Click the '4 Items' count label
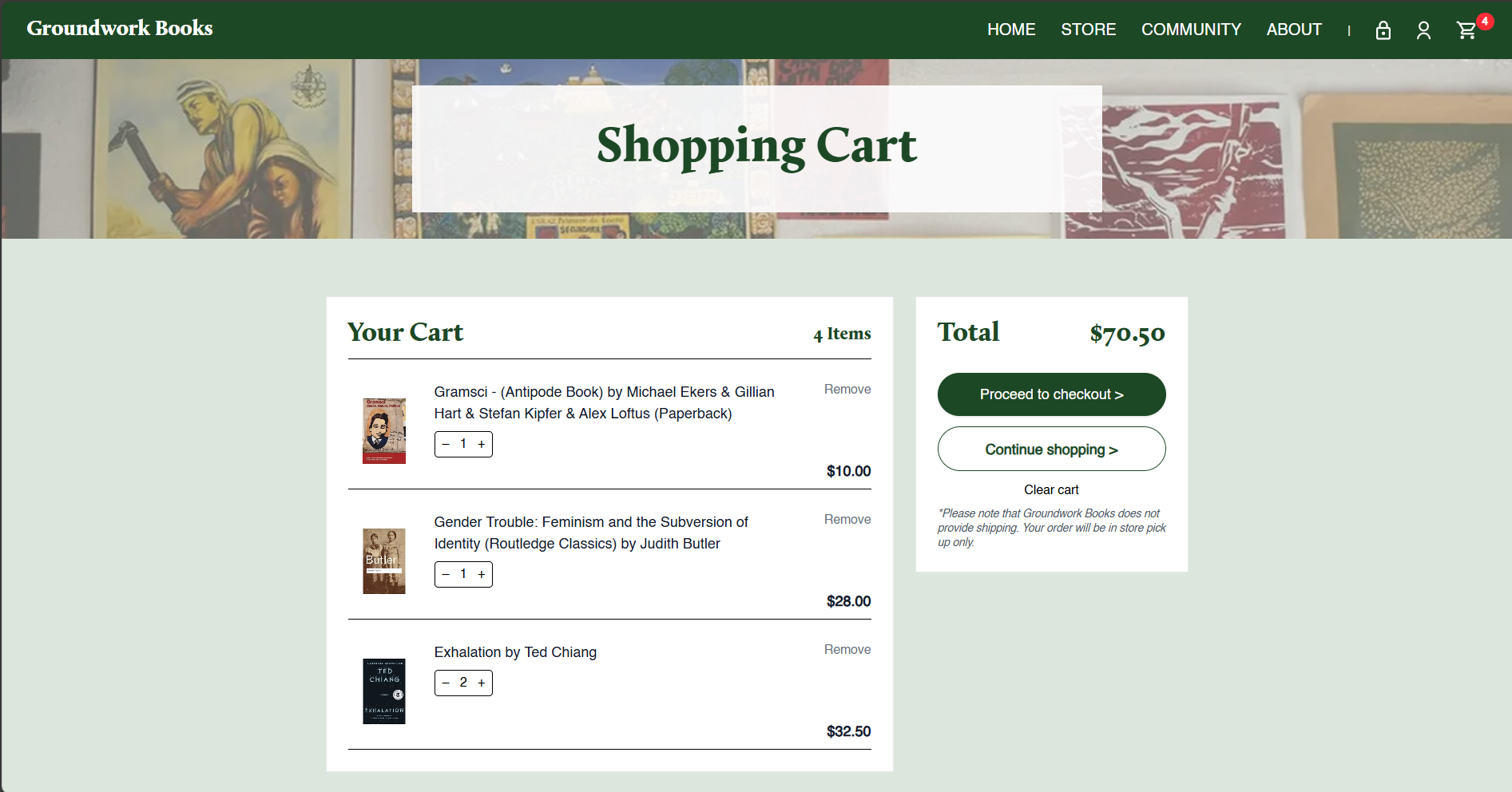Viewport: 1512px width, 792px height. coord(842,334)
